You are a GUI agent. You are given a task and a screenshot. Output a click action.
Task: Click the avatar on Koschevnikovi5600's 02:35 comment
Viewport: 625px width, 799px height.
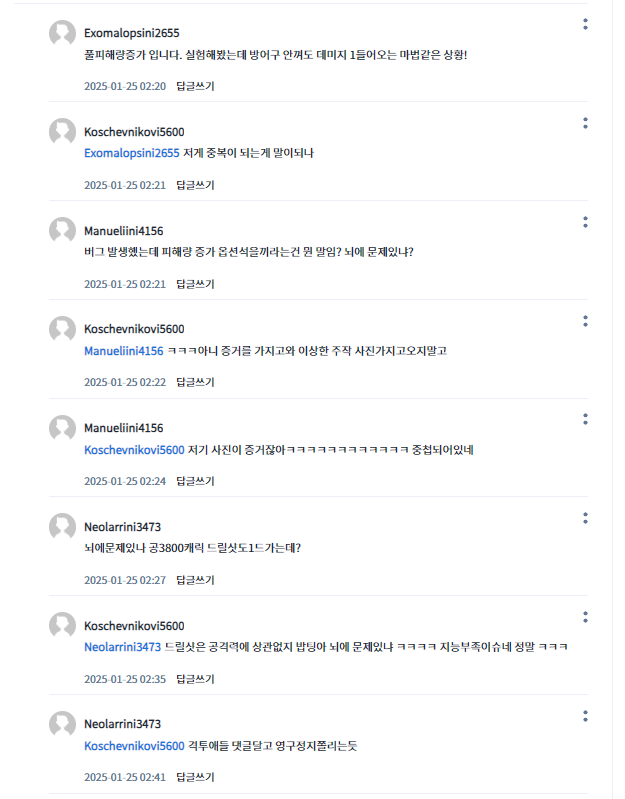click(x=62, y=625)
